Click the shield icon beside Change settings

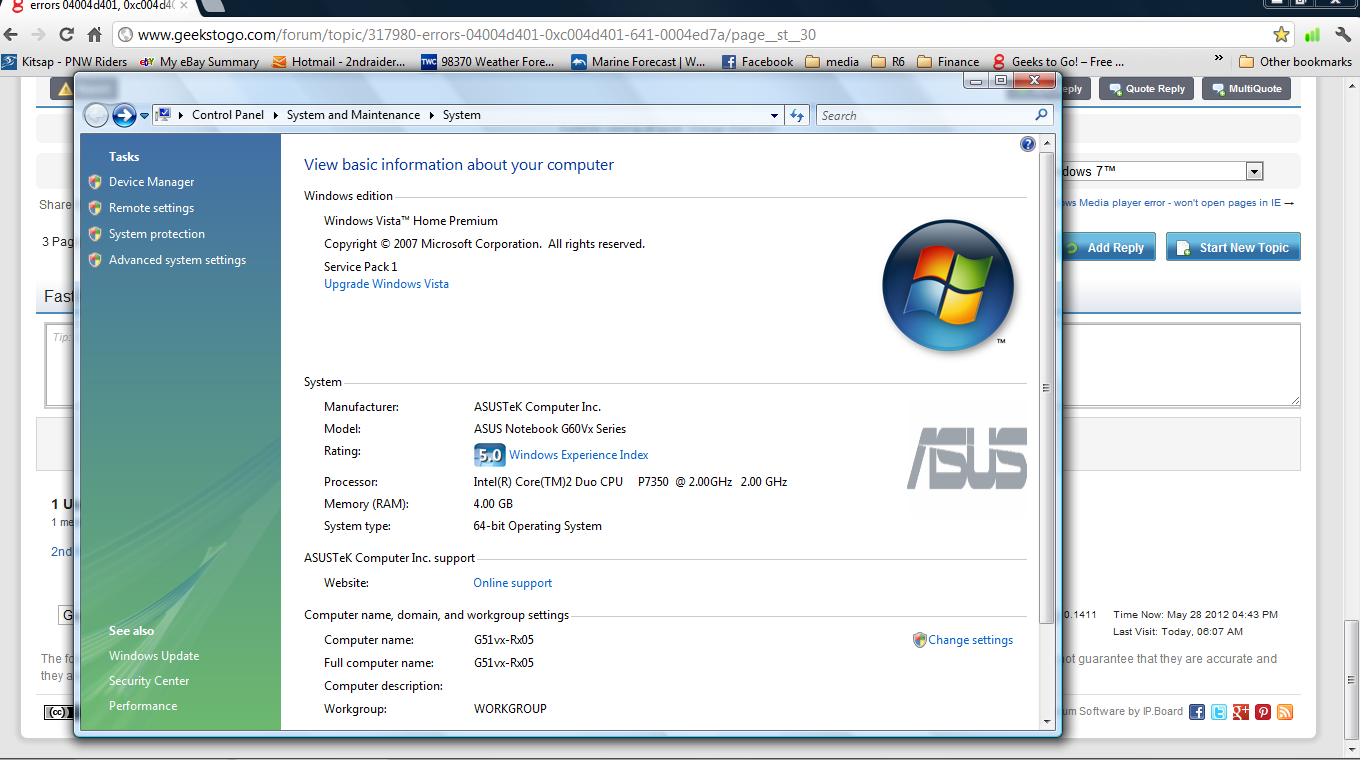click(x=919, y=640)
